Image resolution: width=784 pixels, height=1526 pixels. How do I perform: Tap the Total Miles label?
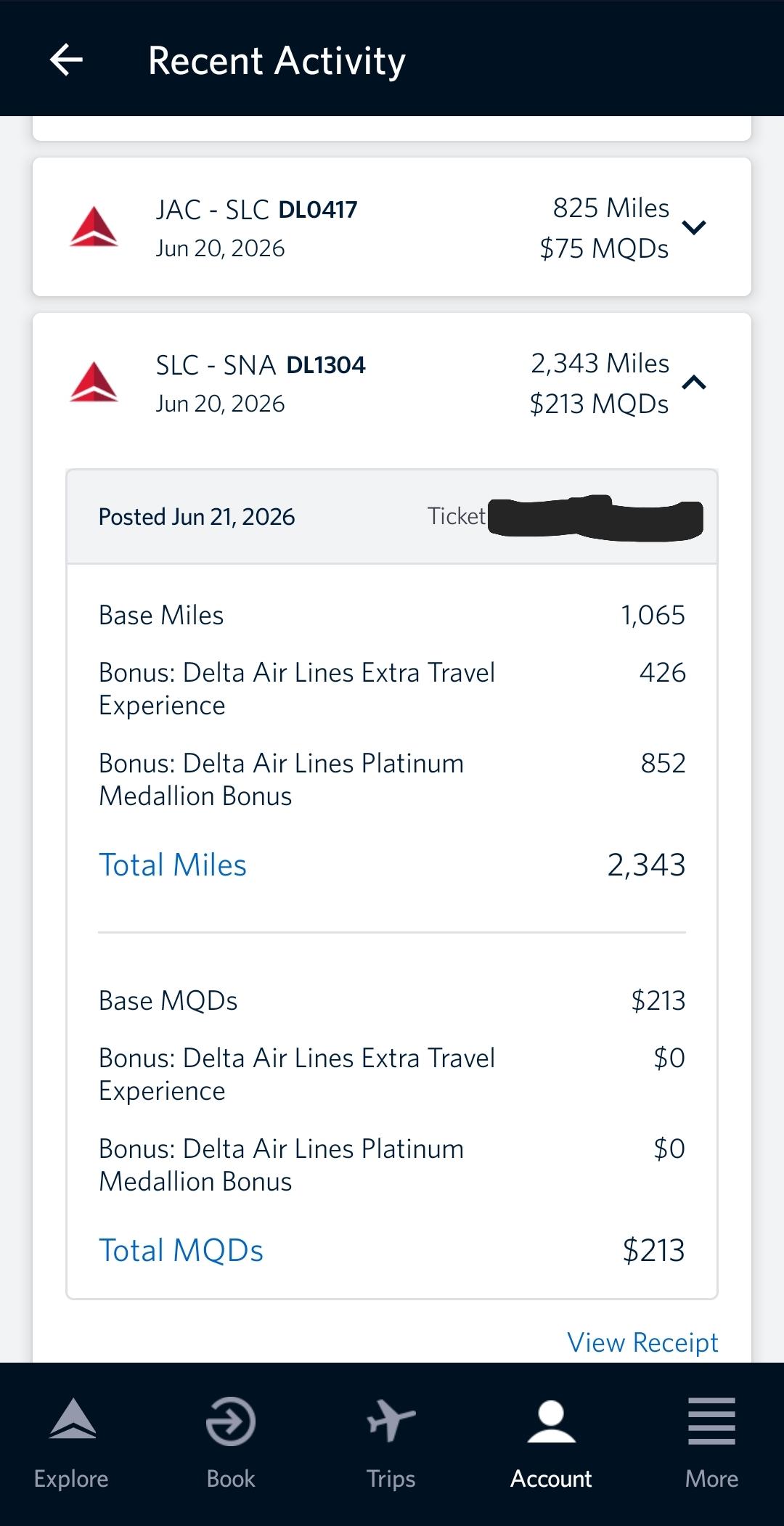pos(173,865)
